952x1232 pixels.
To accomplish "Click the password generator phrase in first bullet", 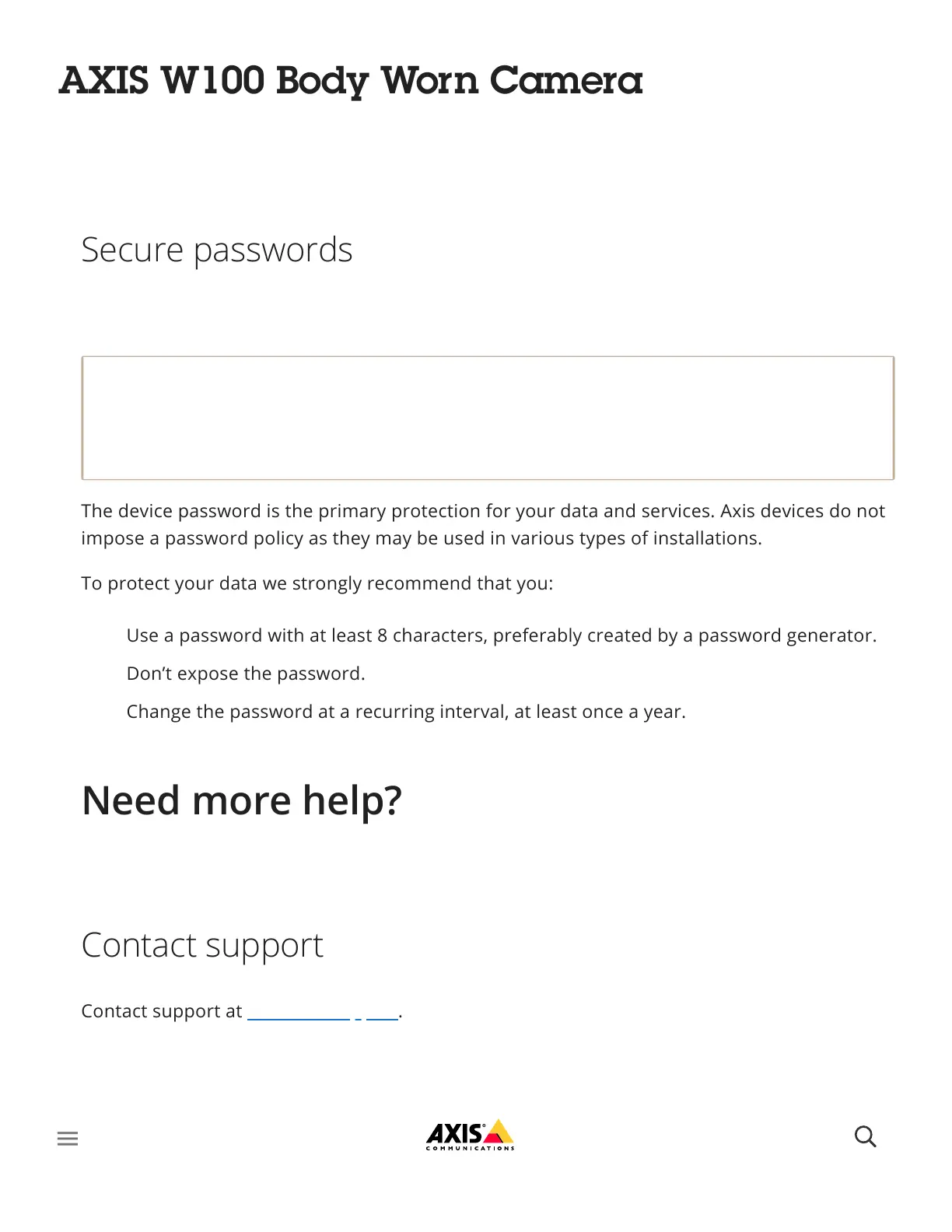I will pyautogui.click(x=787, y=635).
